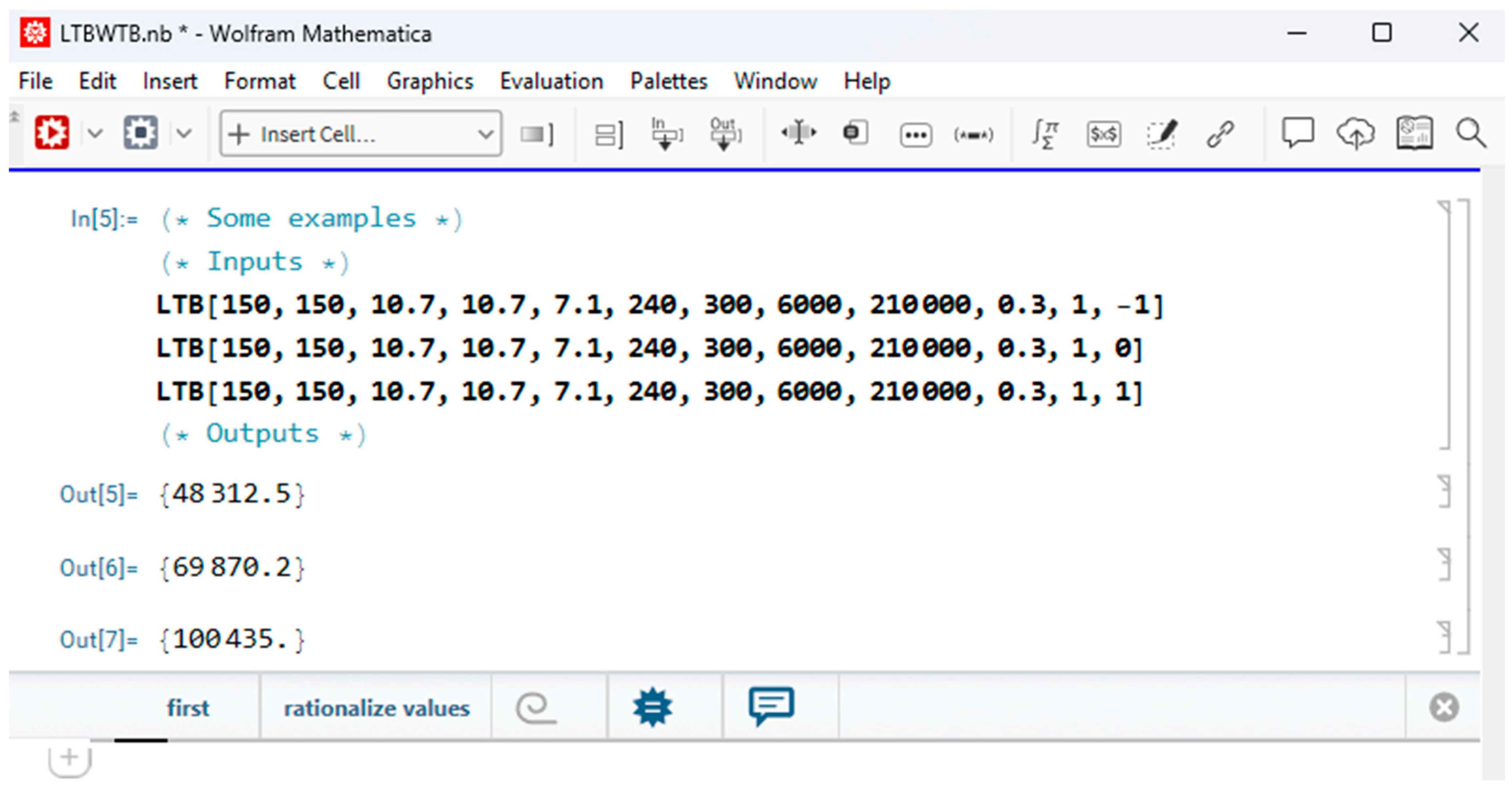Viewport: 1512px width, 789px height.
Task: Click the output value 48312.5
Action: click(232, 494)
